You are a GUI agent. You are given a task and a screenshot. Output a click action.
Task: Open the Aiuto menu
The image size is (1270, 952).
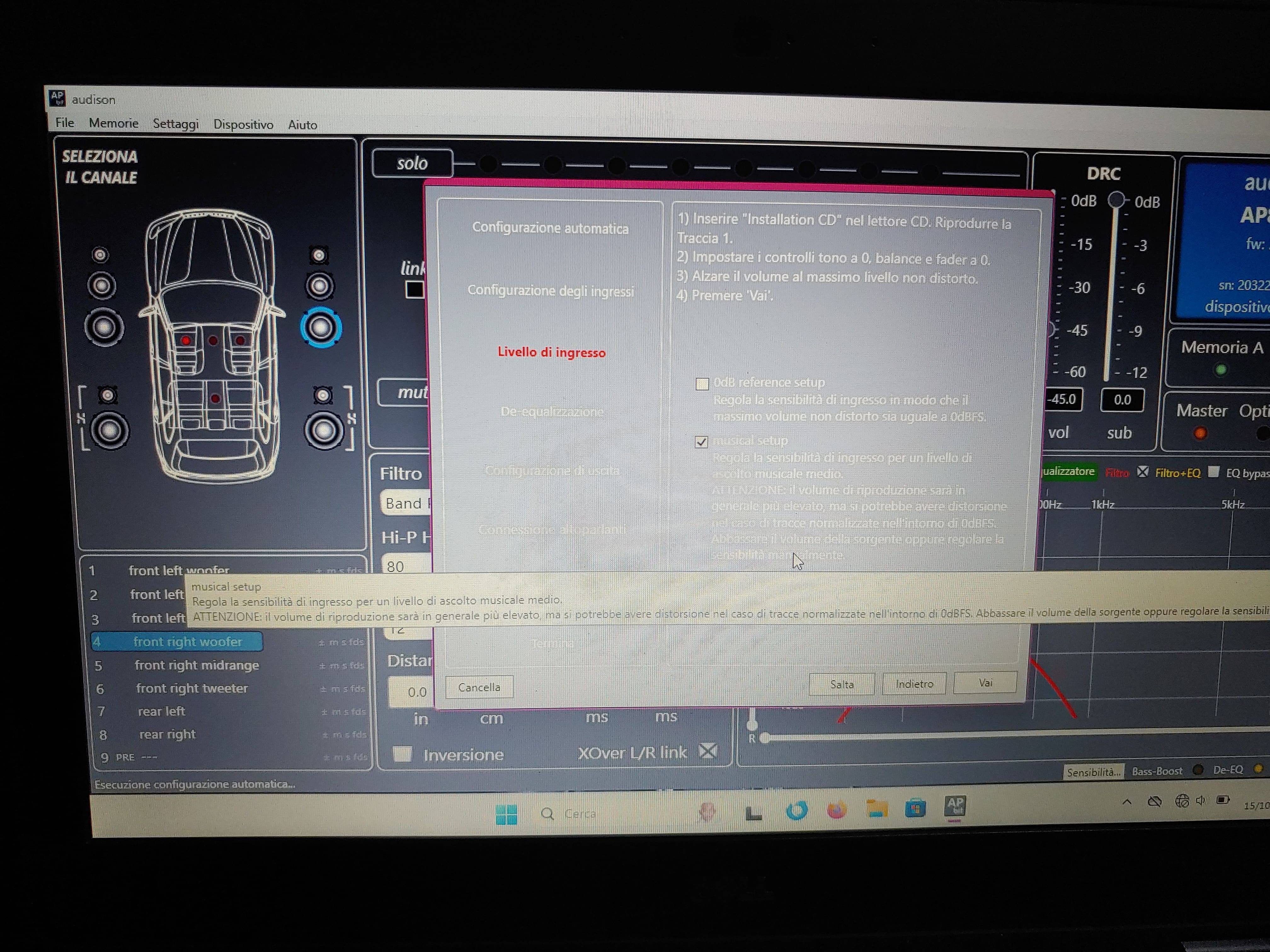tap(303, 125)
